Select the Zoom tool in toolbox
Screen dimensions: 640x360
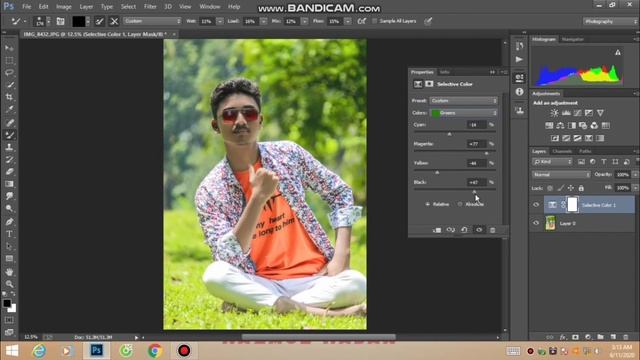pos(9,284)
